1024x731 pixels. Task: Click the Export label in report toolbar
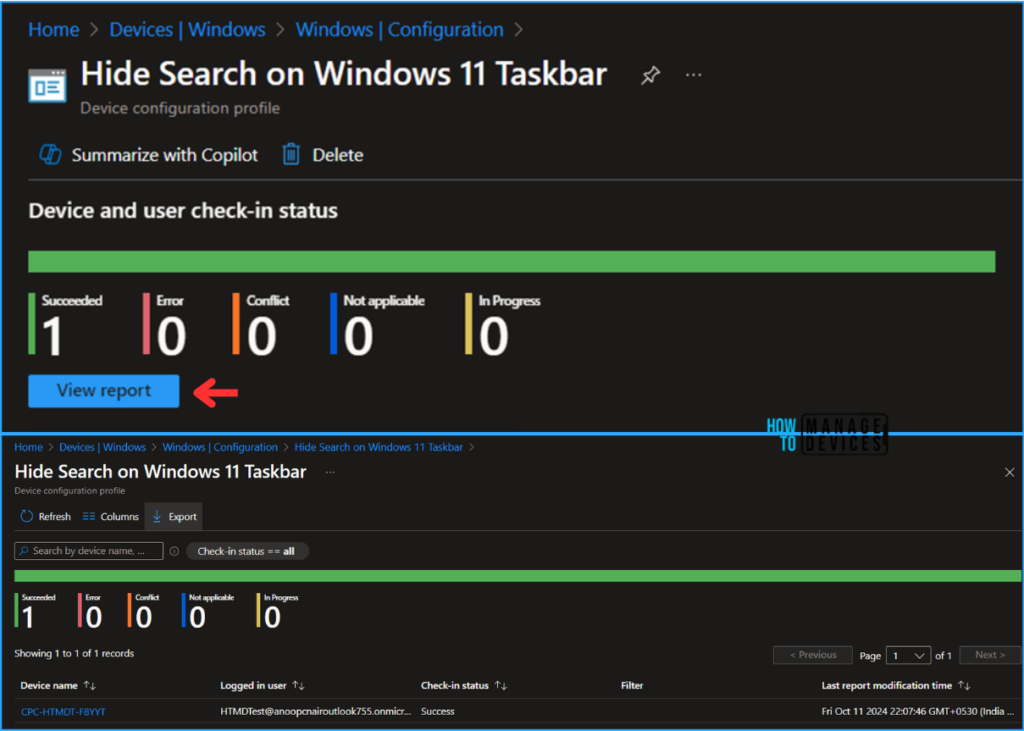coord(183,517)
